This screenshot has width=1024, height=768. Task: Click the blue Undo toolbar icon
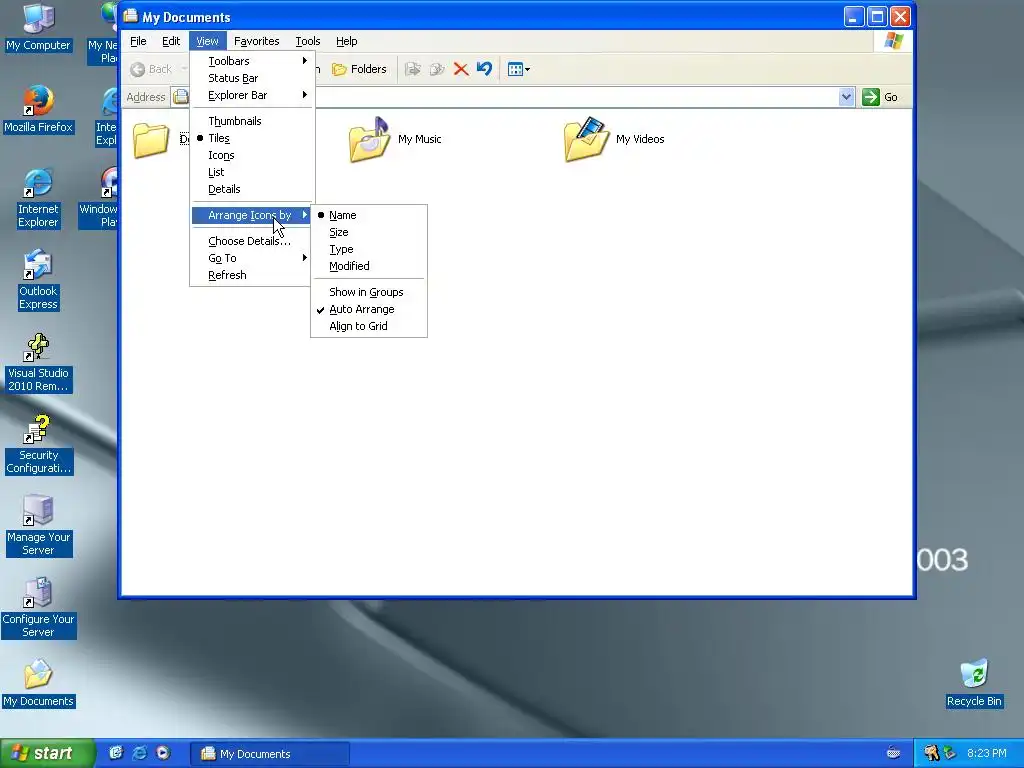[x=484, y=69]
